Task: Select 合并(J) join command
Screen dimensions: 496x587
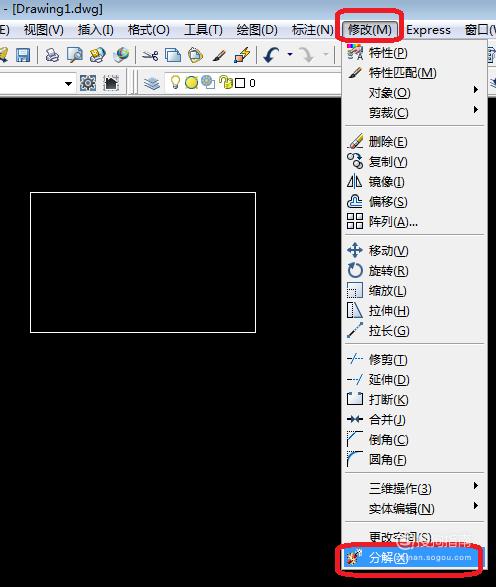Action: tap(414, 420)
